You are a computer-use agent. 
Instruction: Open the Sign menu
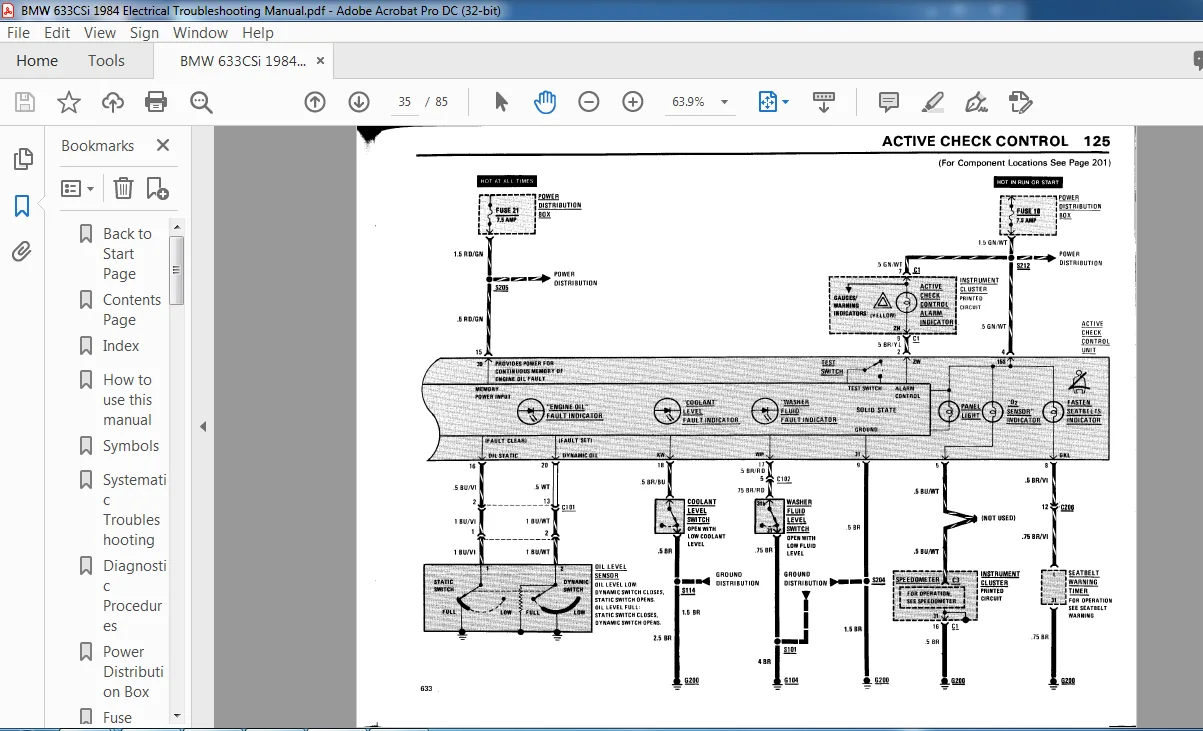click(144, 32)
